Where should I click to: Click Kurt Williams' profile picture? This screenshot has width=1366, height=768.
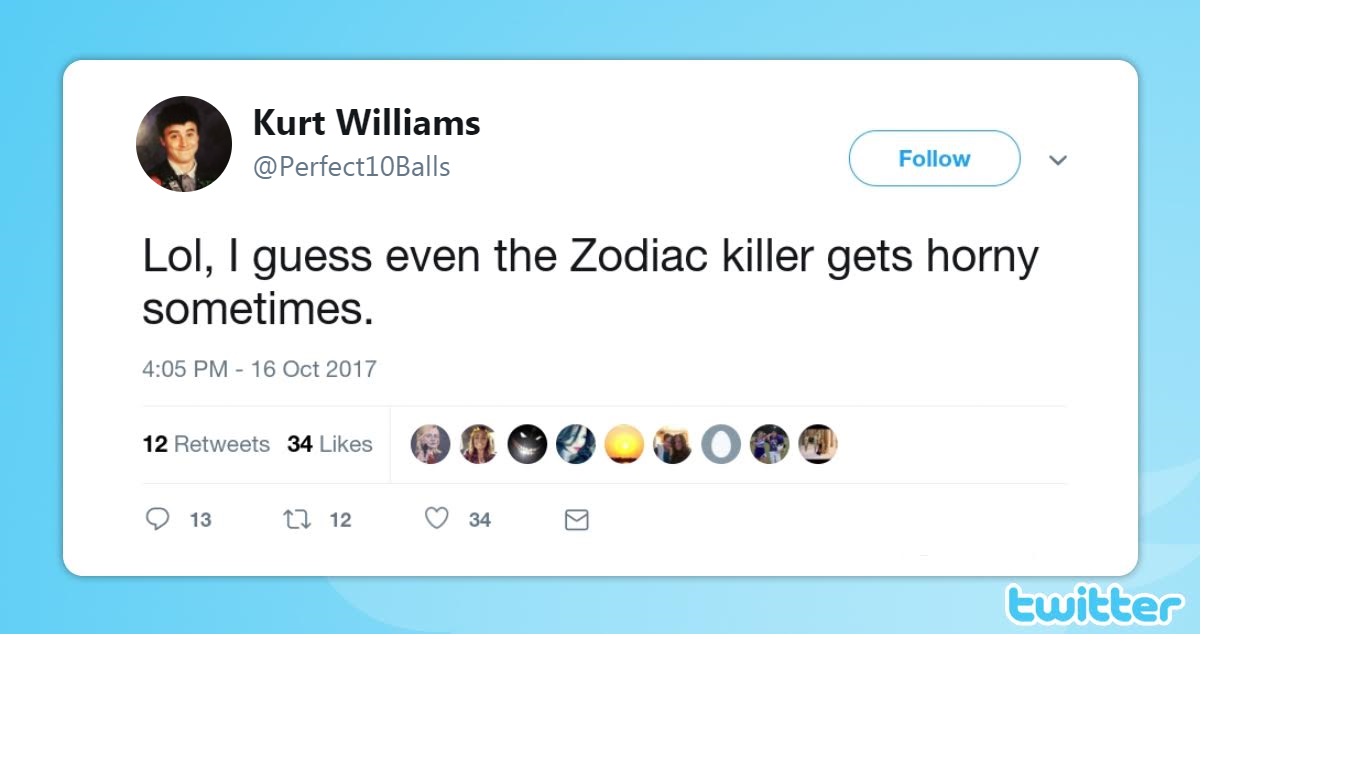click(x=184, y=144)
